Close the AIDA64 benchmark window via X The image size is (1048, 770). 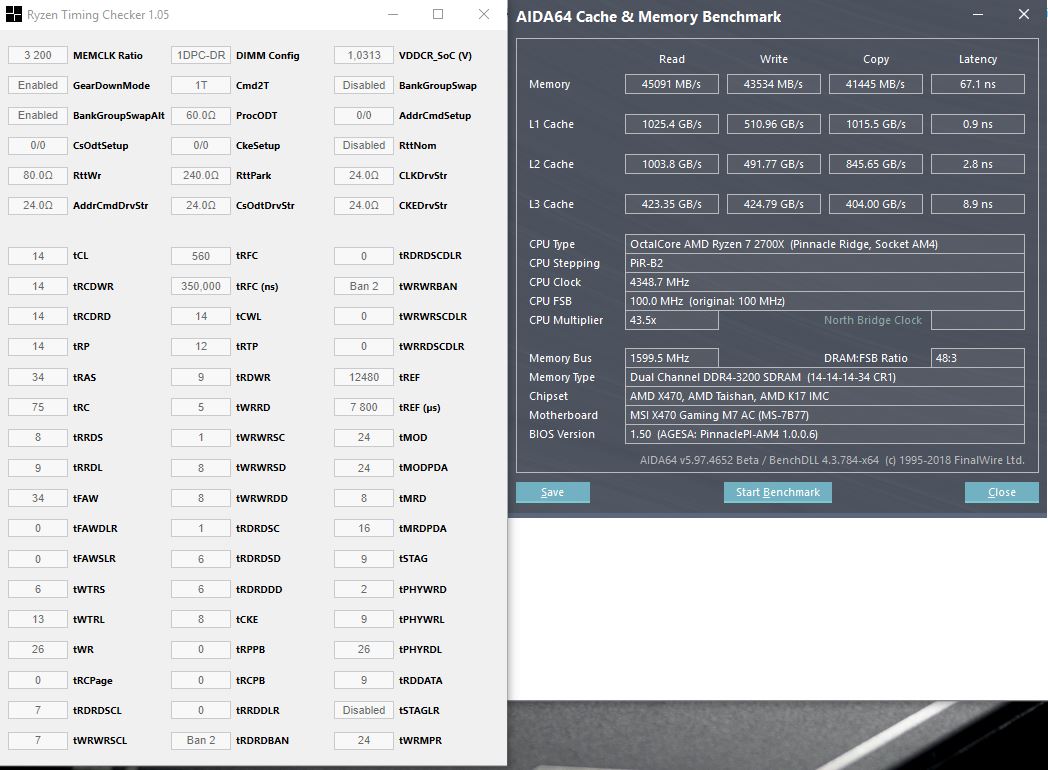tap(1023, 14)
